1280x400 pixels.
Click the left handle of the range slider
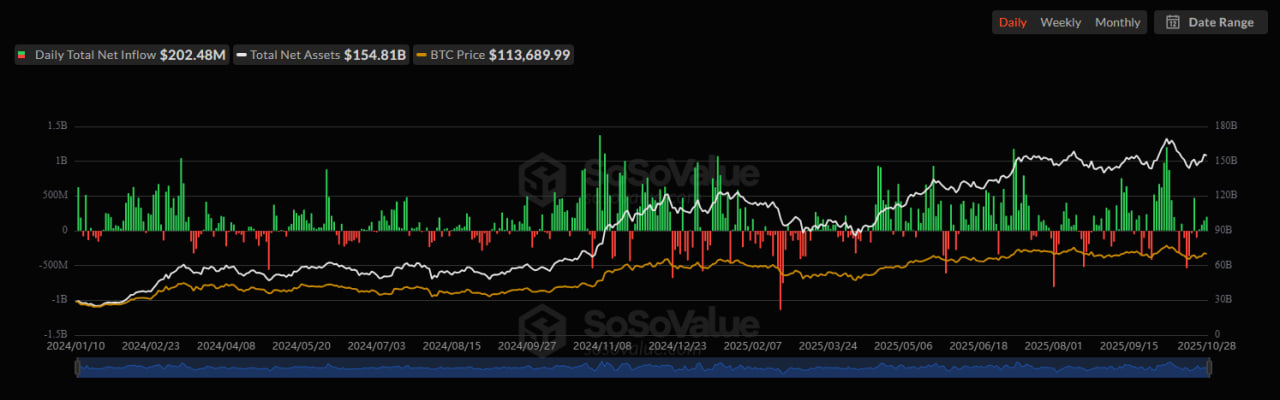click(x=78, y=368)
